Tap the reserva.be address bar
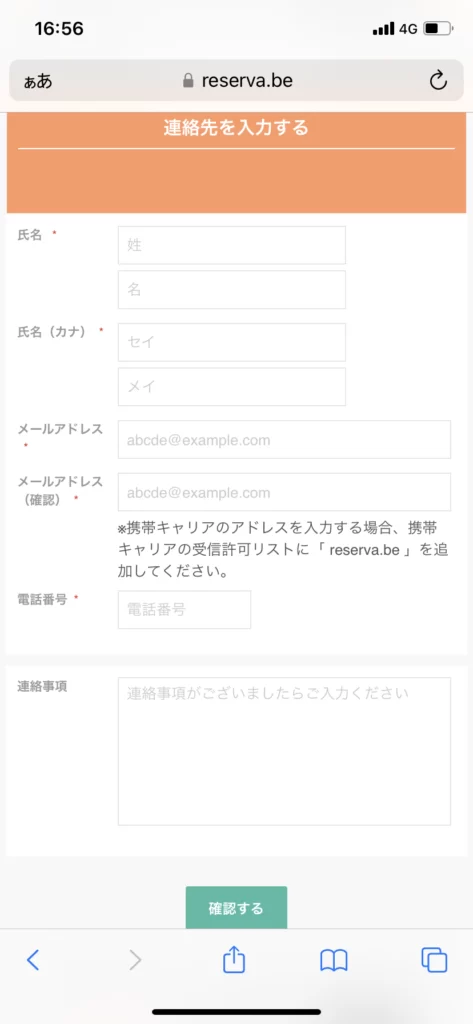 click(236, 81)
